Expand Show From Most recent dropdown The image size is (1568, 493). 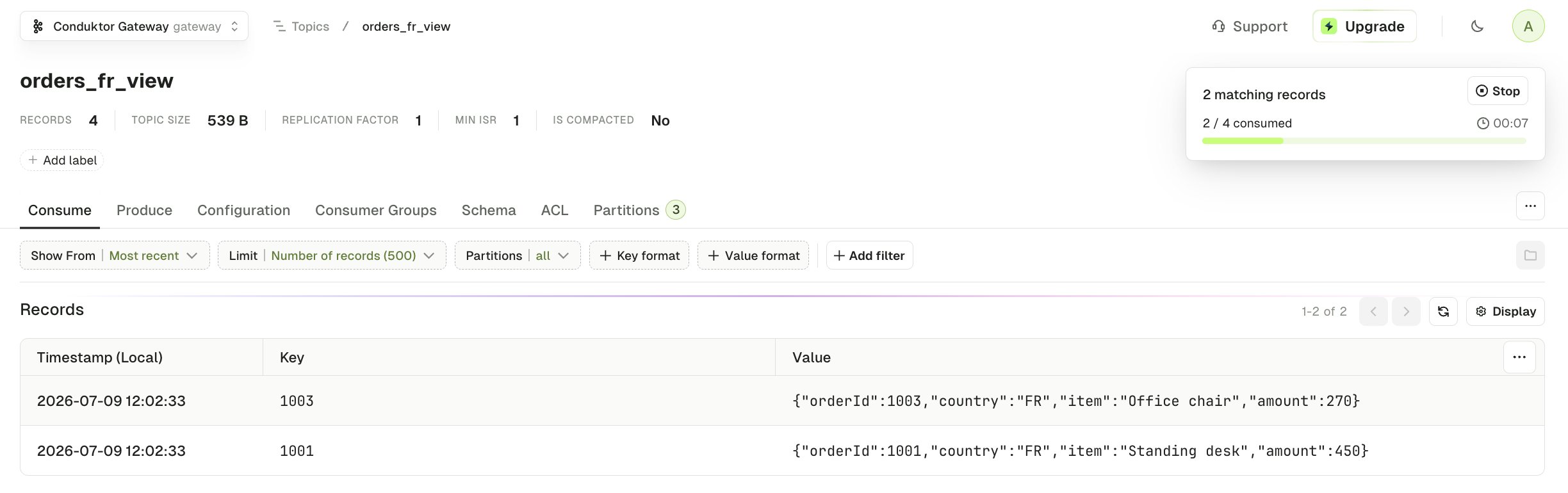[115, 255]
